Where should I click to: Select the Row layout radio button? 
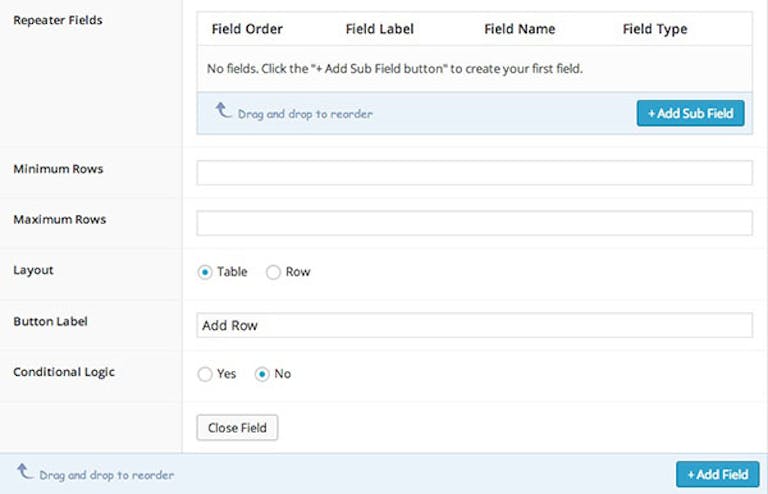click(x=273, y=272)
